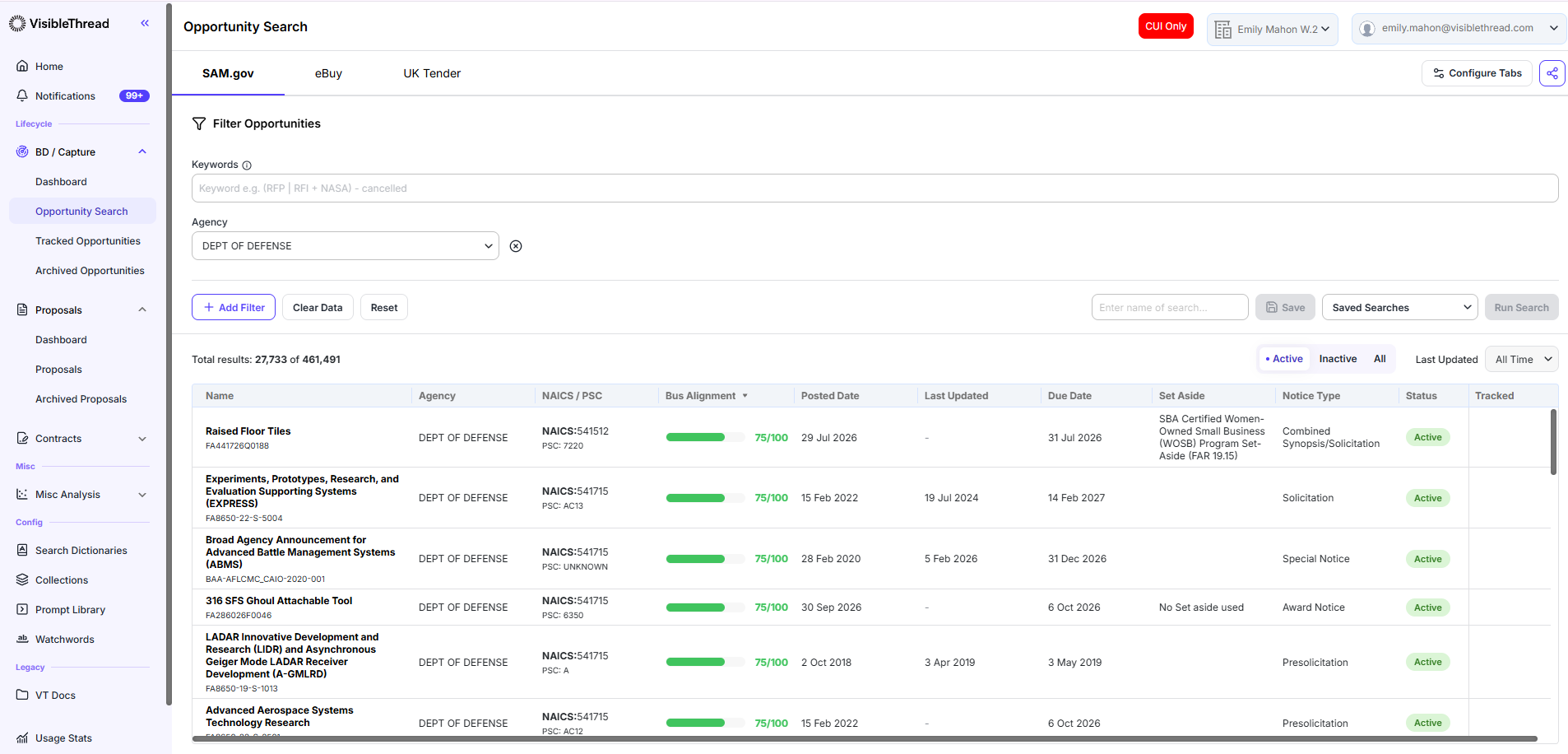The width and height of the screenshot is (1568, 754).
Task: Click the Enter name of search field
Action: pyautogui.click(x=1170, y=307)
